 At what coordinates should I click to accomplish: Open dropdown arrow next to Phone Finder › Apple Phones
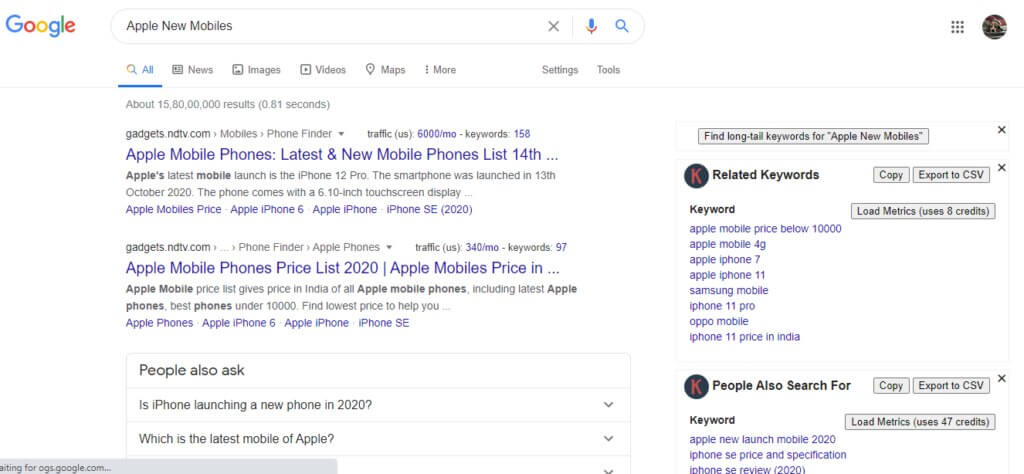click(x=389, y=248)
